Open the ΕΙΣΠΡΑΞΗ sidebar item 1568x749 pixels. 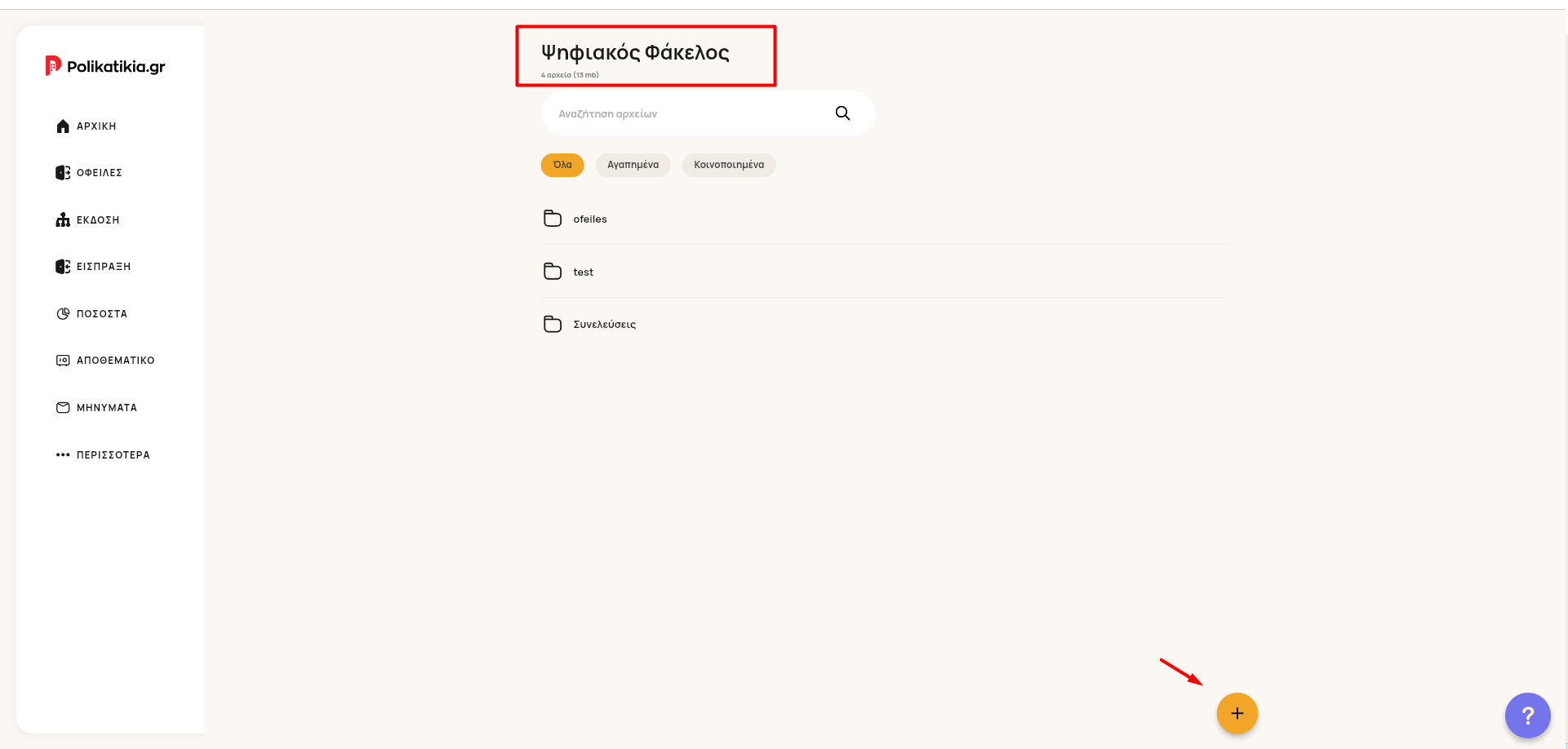tap(93, 267)
